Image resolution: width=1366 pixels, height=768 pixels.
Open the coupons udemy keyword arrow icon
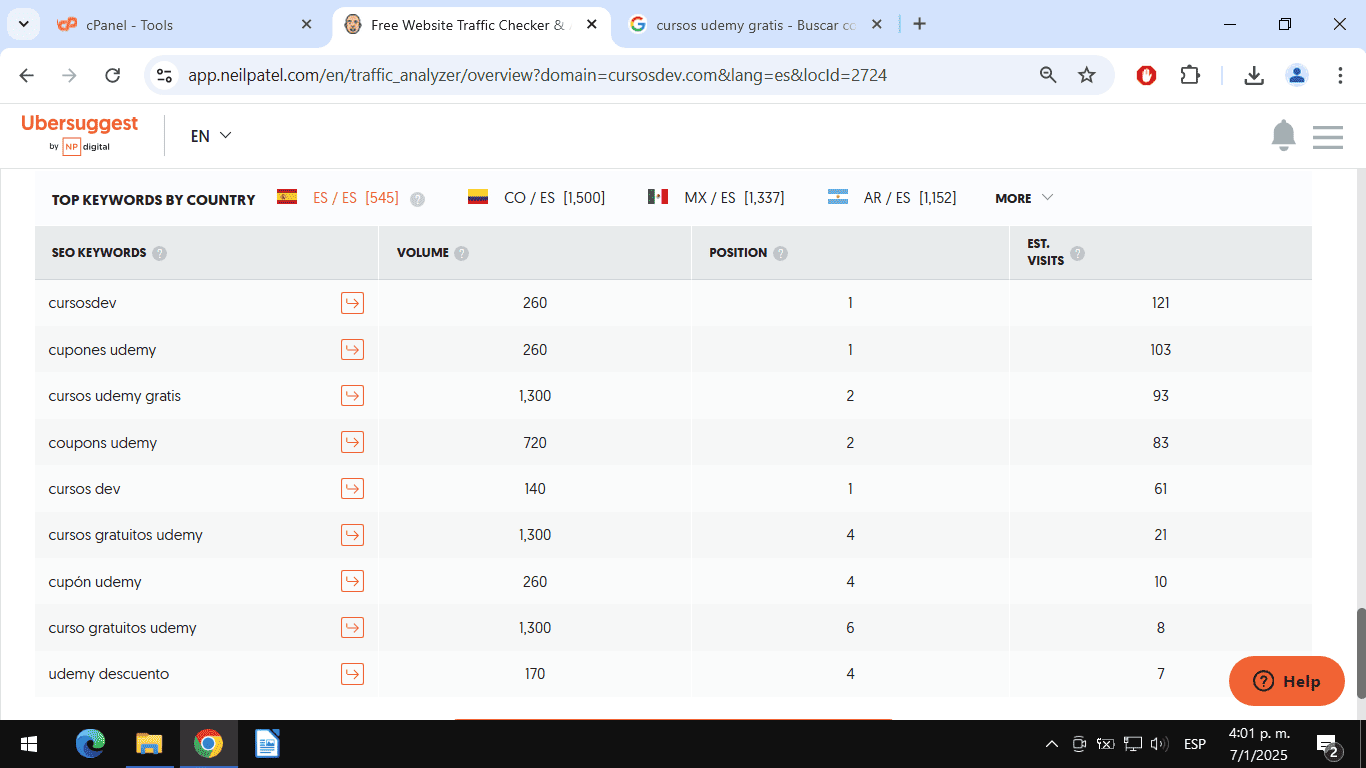click(x=352, y=442)
